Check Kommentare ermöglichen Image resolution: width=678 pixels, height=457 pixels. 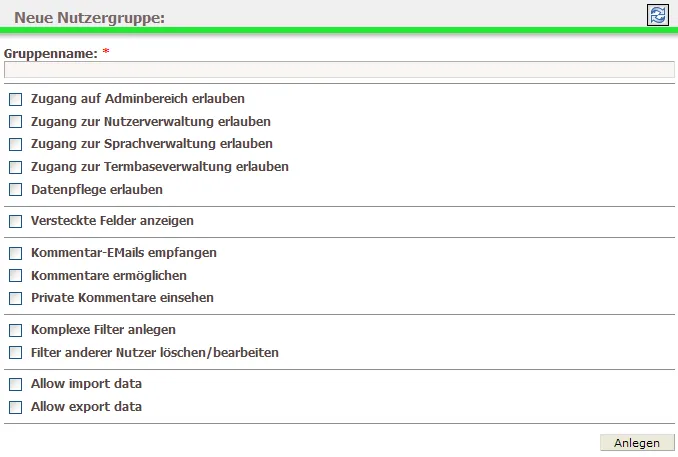click(16, 276)
